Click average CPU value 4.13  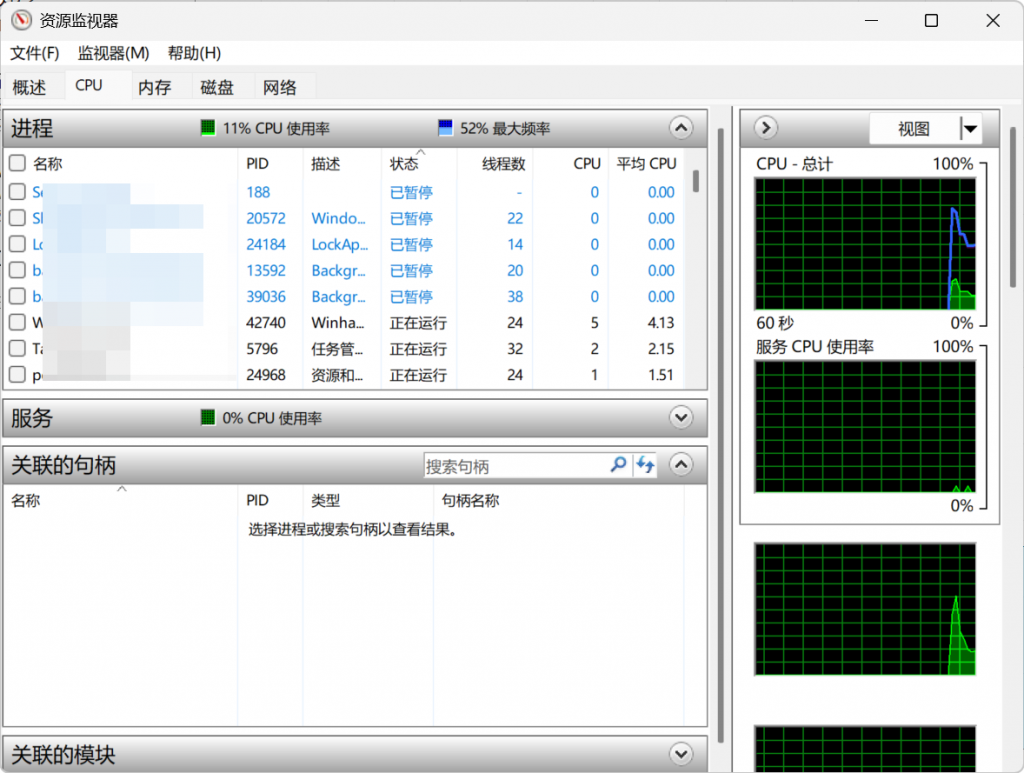click(x=661, y=323)
